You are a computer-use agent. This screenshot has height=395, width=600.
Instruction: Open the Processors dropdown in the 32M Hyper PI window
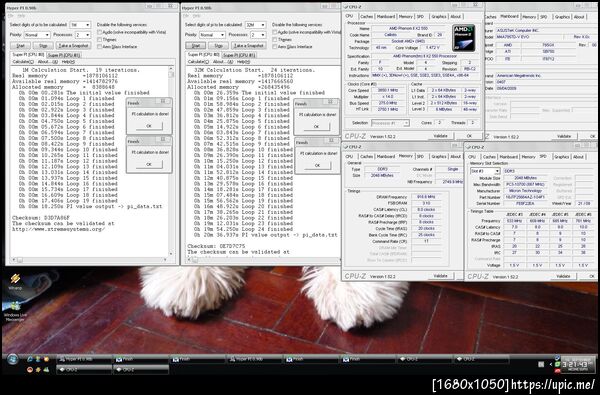coord(258,35)
